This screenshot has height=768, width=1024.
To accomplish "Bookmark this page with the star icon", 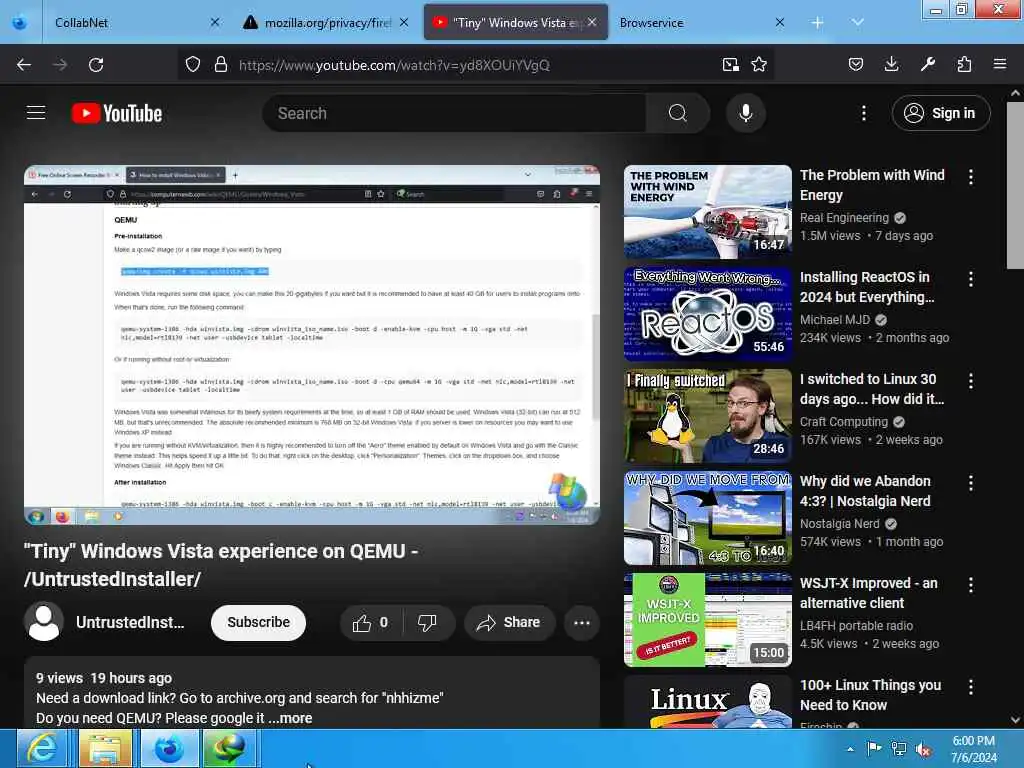I will pyautogui.click(x=759, y=65).
